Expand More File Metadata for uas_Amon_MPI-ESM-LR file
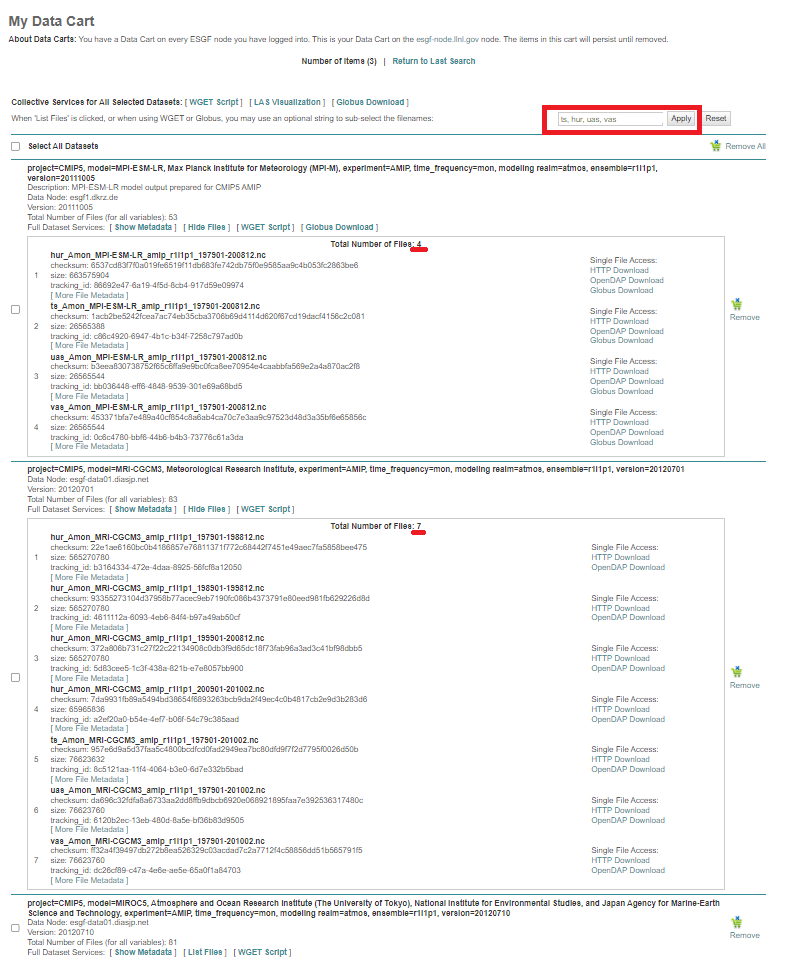Viewport: 785px width, 964px height. click(x=89, y=396)
